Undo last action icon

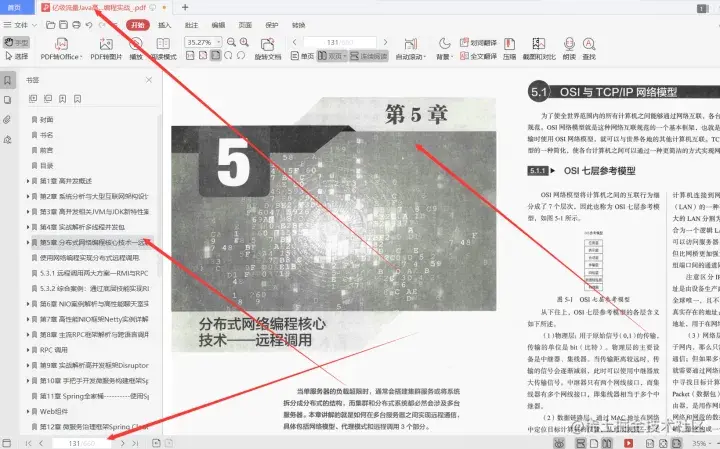click(89, 25)
